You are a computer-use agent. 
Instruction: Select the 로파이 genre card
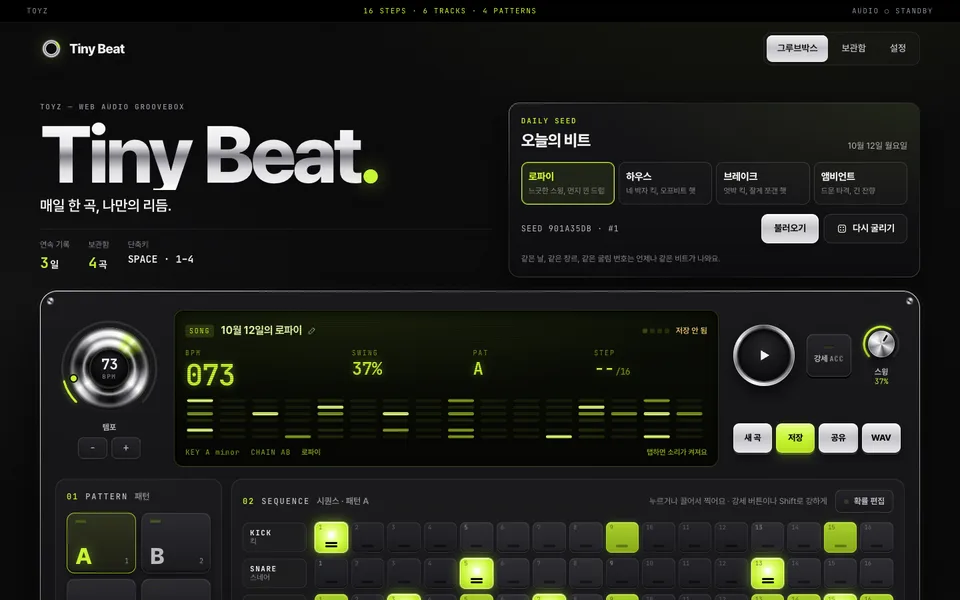pos(568,183)
